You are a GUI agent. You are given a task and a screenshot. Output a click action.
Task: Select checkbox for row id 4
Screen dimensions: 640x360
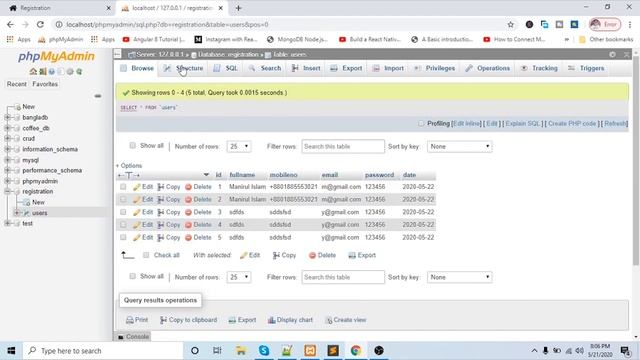pos(123,224)
